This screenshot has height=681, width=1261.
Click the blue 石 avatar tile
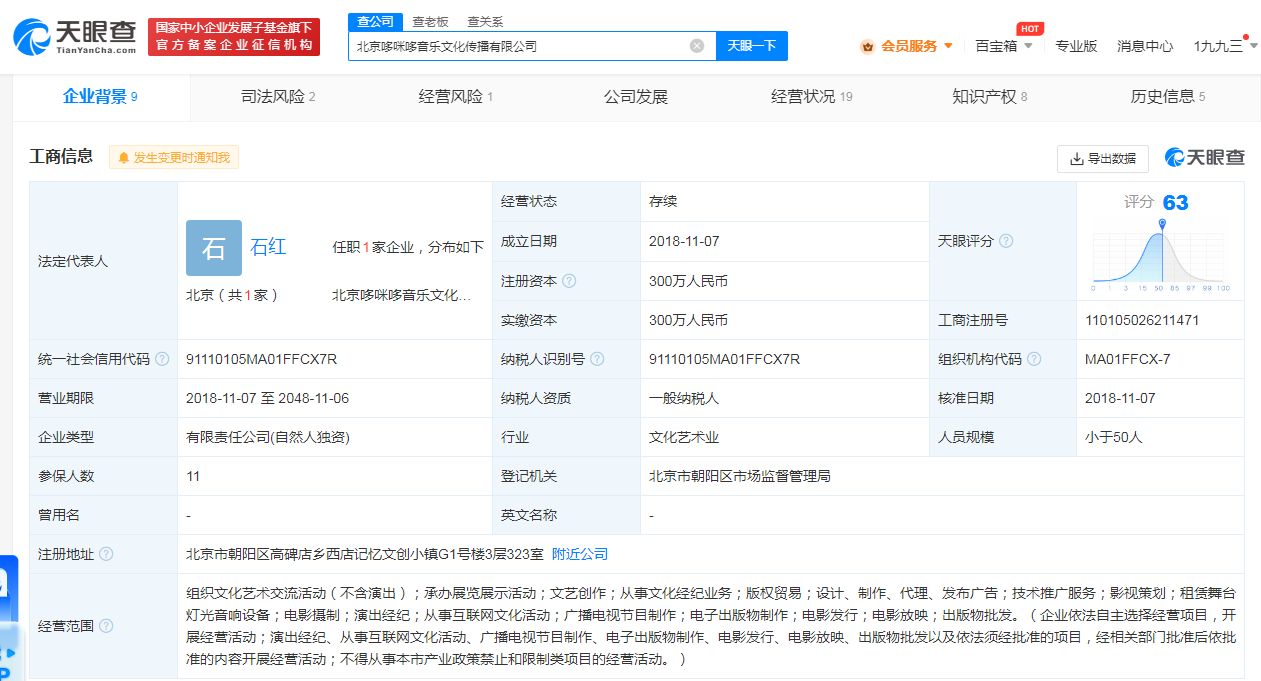tap(214, 248)
